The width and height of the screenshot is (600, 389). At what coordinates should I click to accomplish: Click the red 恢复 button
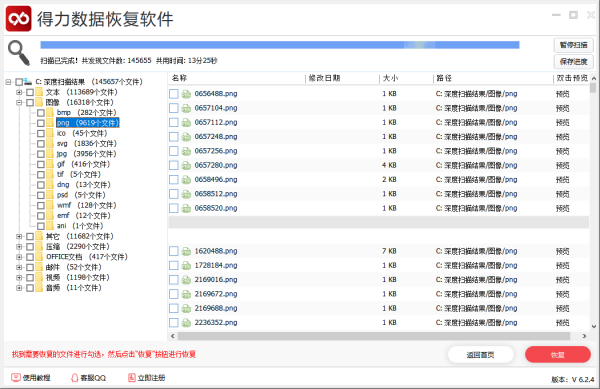pyautogui.click(x=558, y=355)
